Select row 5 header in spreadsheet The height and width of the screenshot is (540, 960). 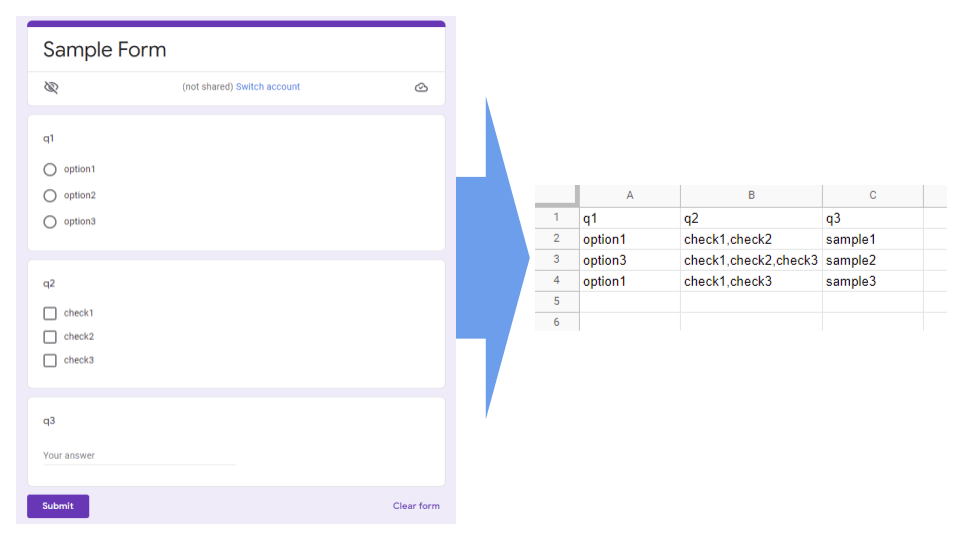click(x=557, y=301)
